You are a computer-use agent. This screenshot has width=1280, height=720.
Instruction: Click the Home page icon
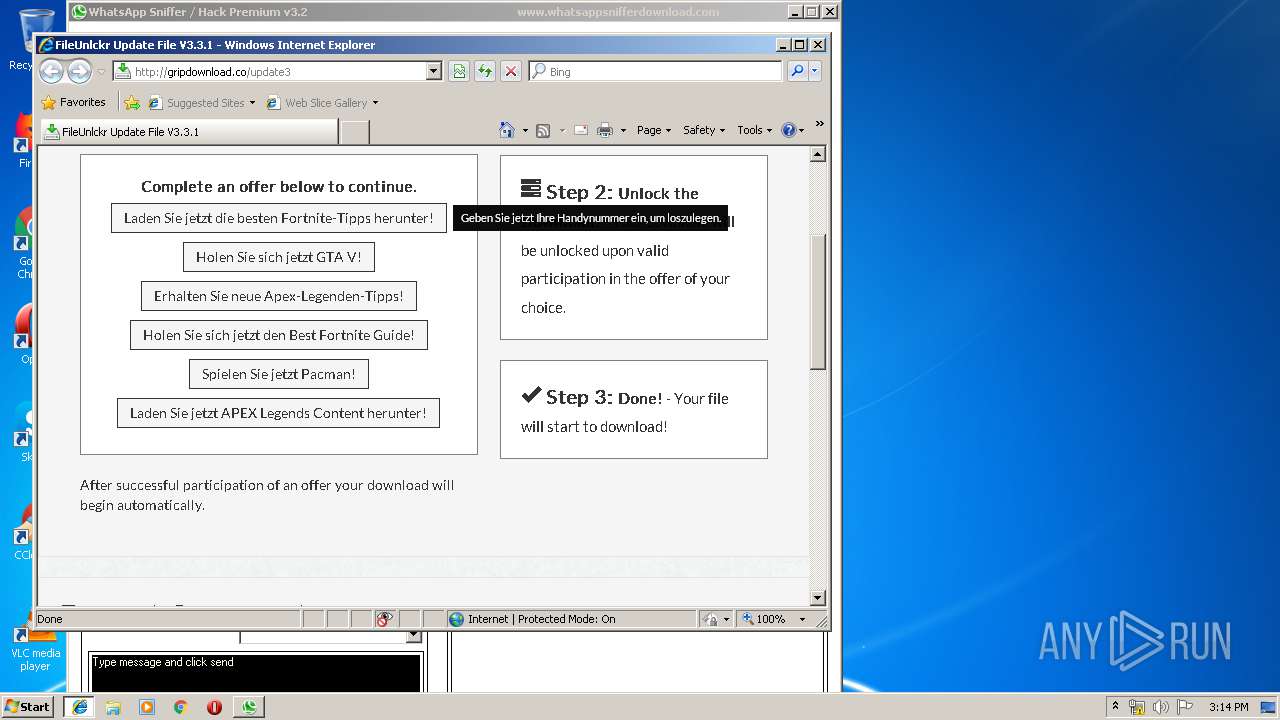pos(507,130)
